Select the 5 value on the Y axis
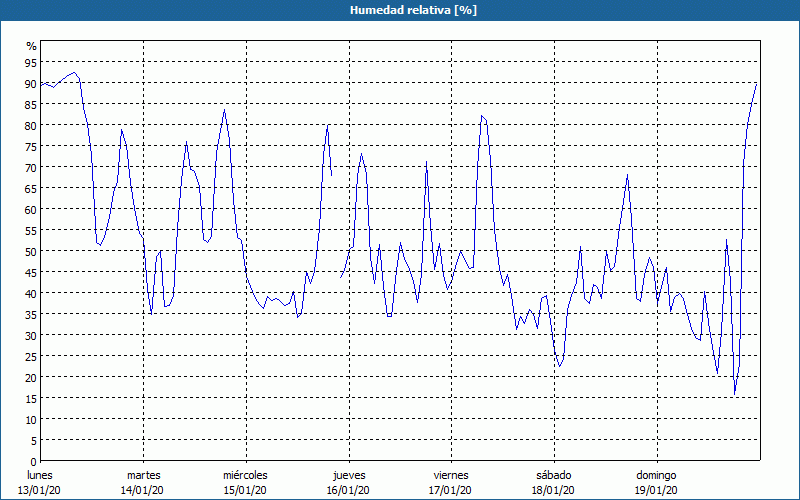 [34, 441]
